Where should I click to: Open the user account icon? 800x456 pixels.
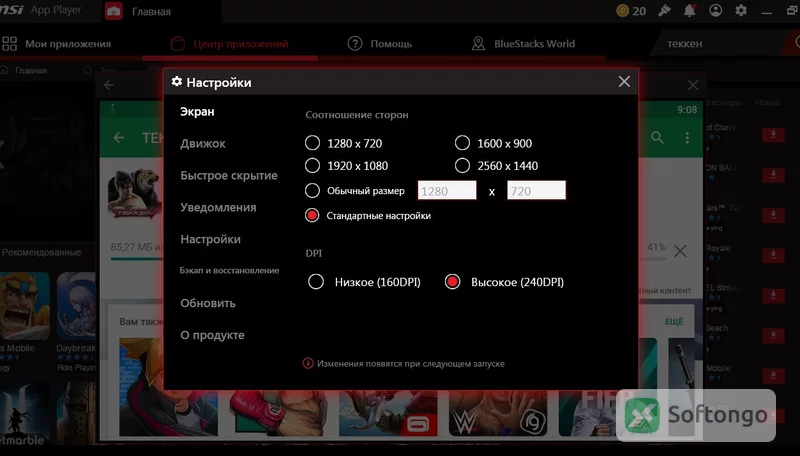[x=715, y=10]
